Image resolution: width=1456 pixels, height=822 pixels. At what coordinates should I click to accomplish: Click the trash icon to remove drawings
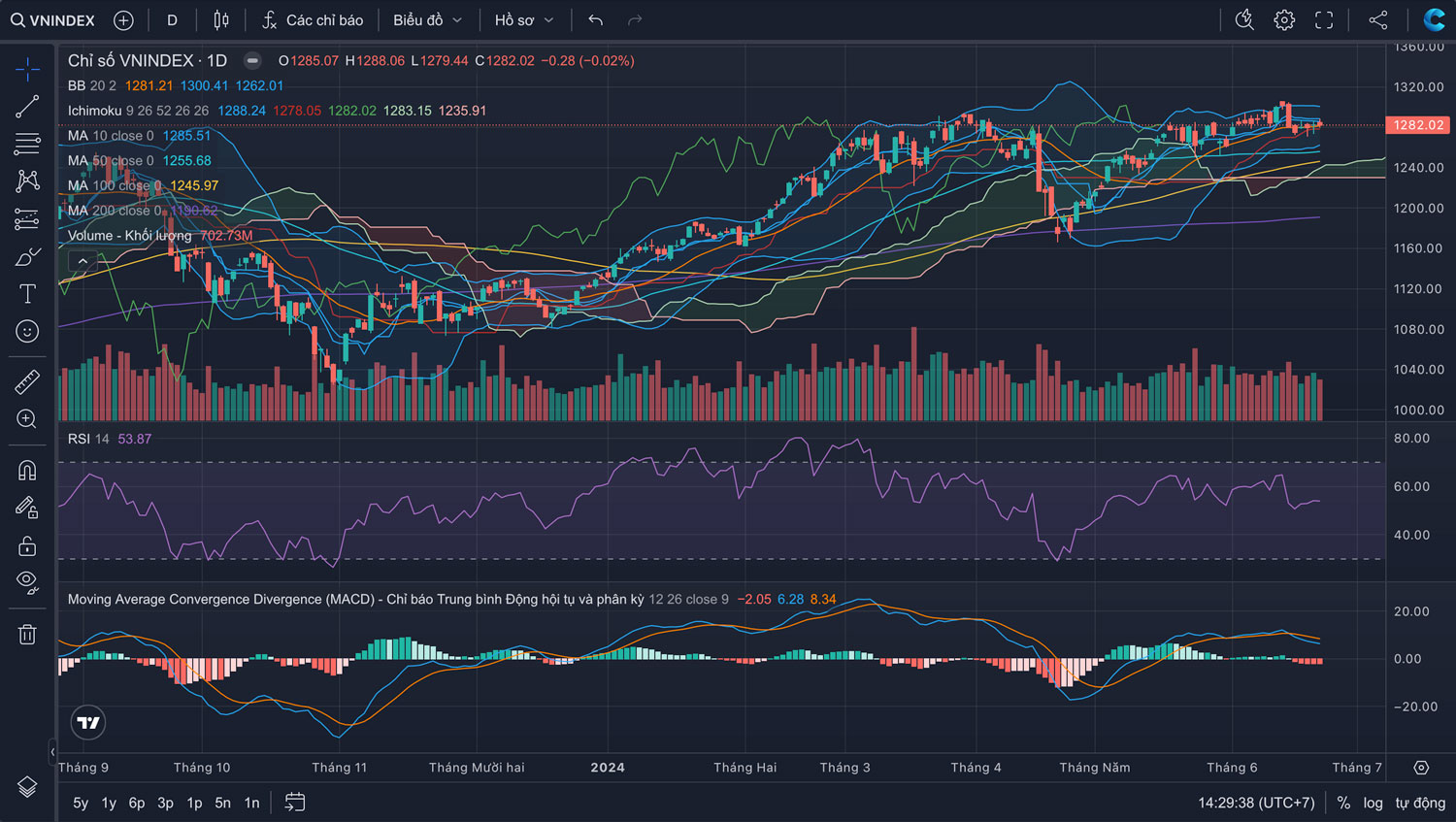coord(27,635)
